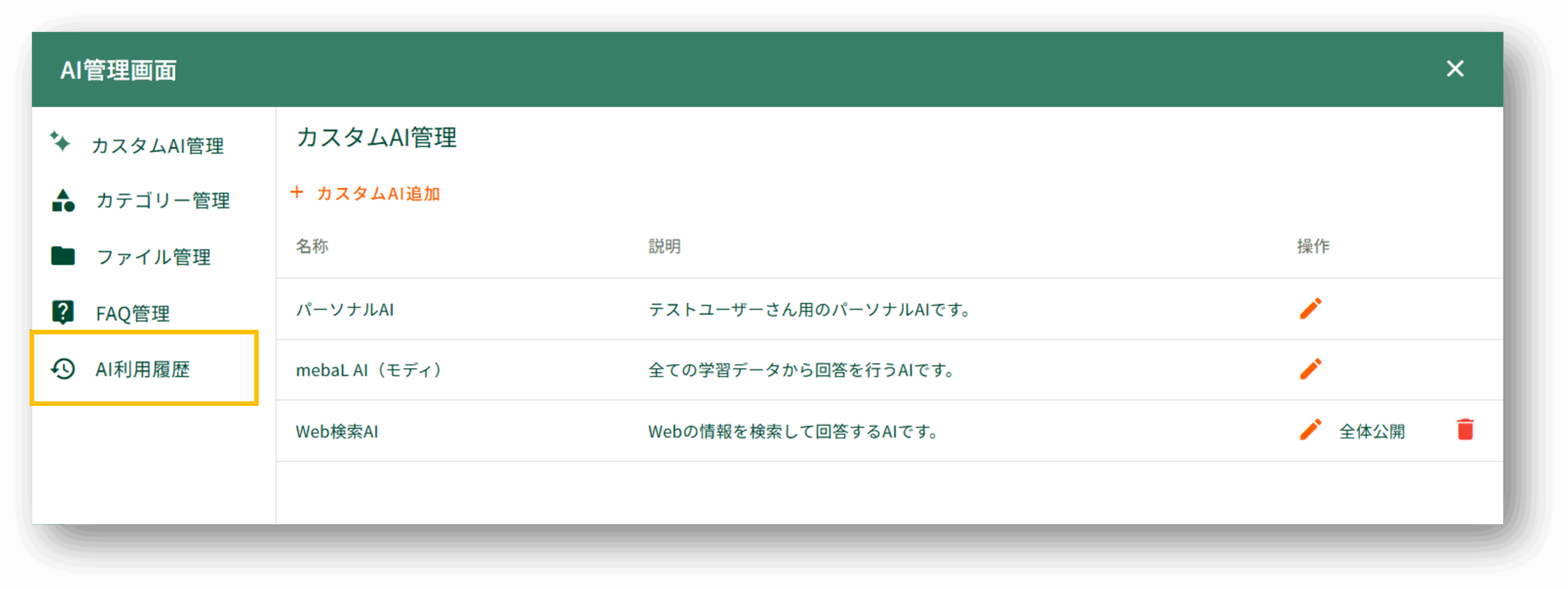
Task: Click the question mark icon beside FAQ管理
Action: [63, 312]
